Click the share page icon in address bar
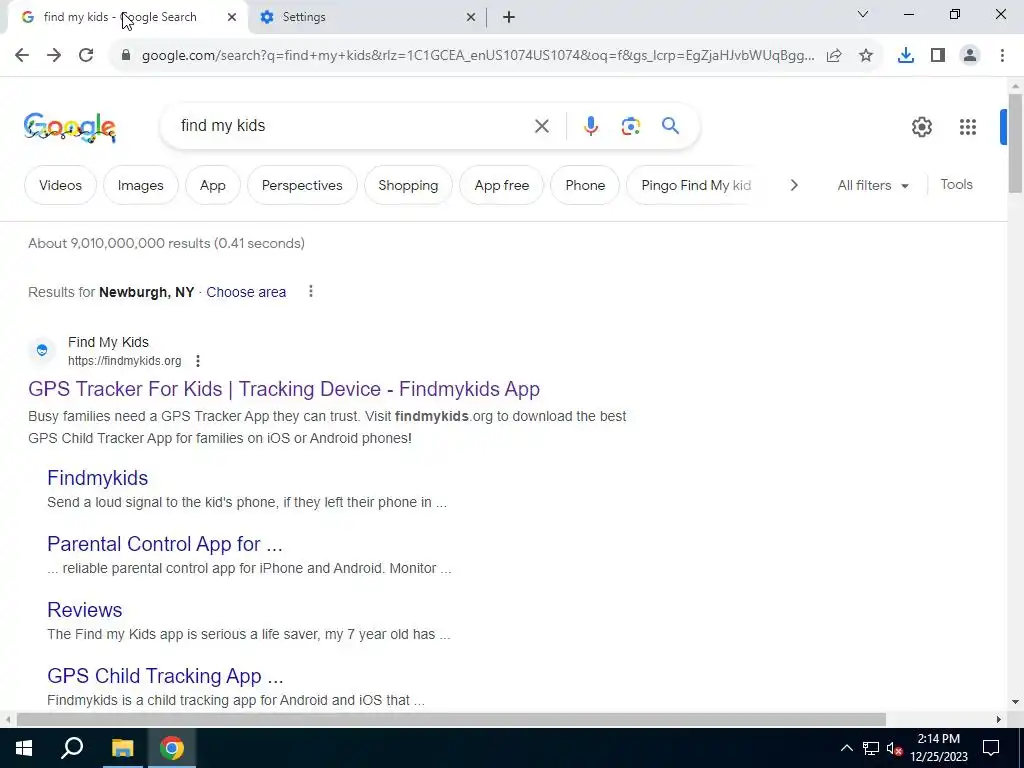1024x768 pixels. tap(834, 56)
